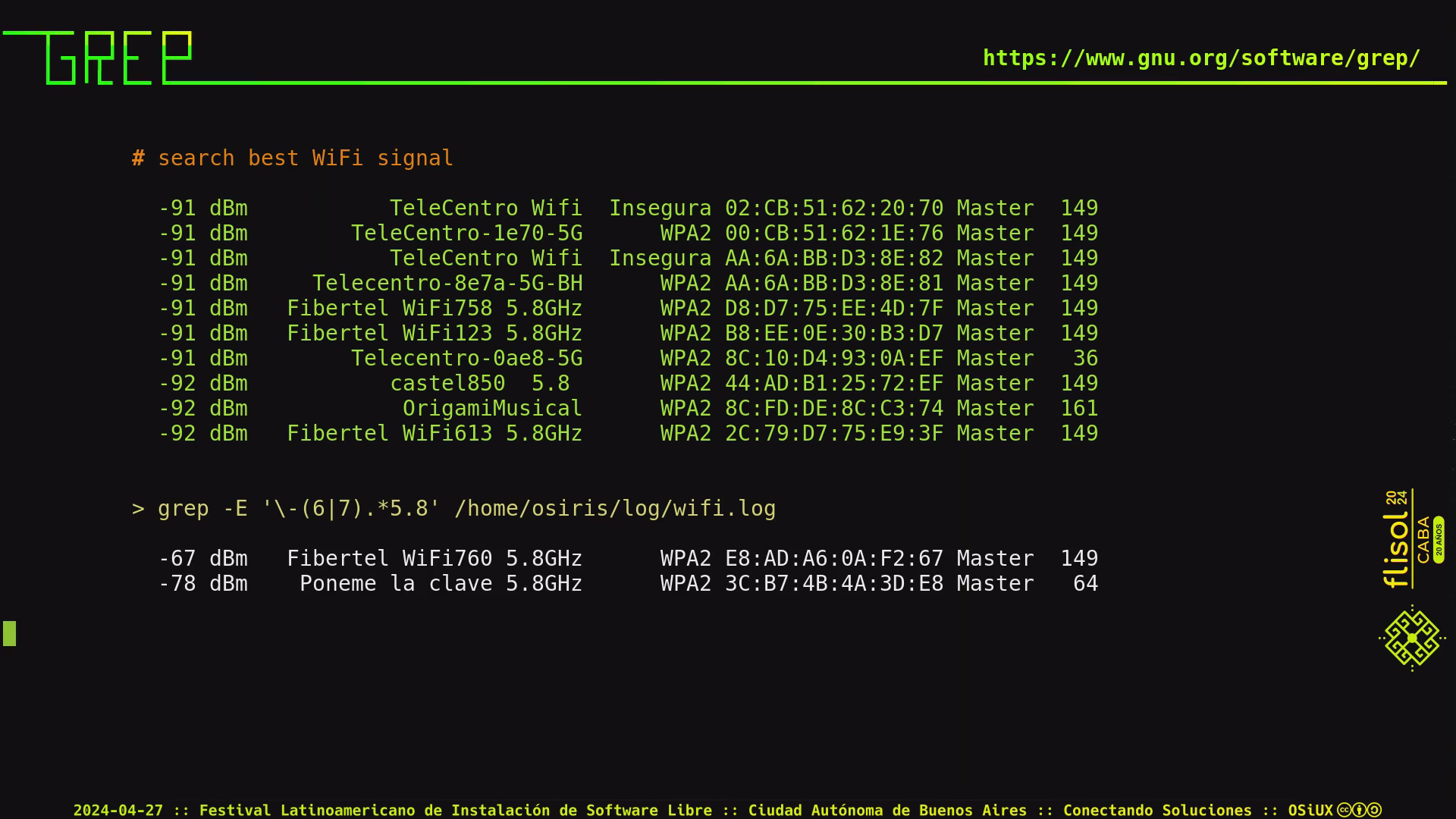Image resolution: width=1456 pixels, height=819 pixels.
Task: Click the OSiUX footer label
Action: pyautogui.click(x=1310, y=810)
